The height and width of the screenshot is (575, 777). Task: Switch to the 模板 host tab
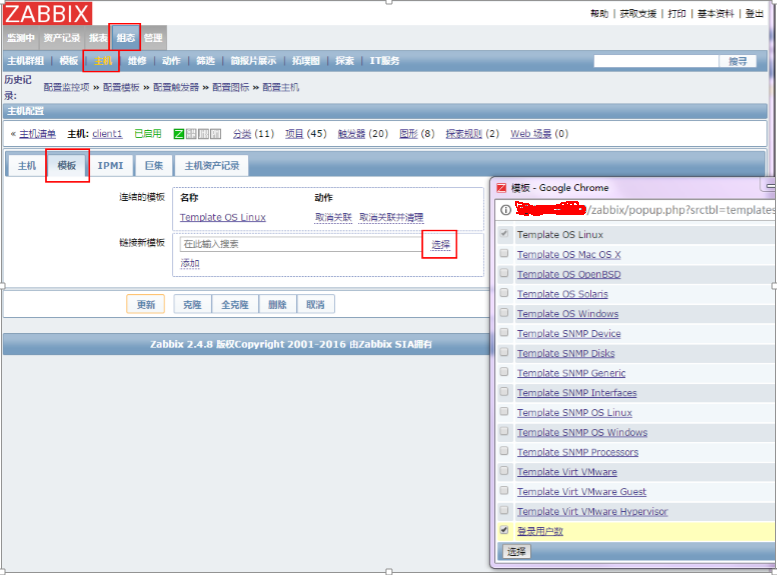(x=67, y=166)
